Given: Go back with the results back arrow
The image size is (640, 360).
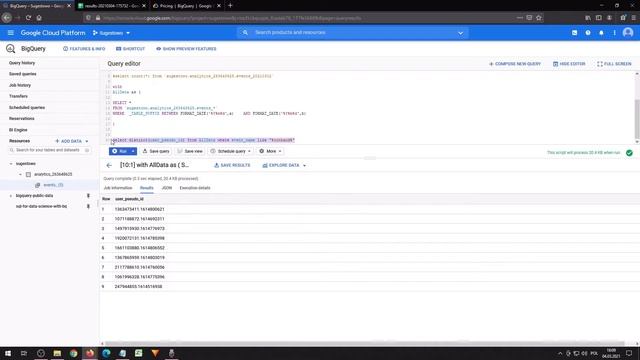Looking at the screenshot, I should click(109, 165).
